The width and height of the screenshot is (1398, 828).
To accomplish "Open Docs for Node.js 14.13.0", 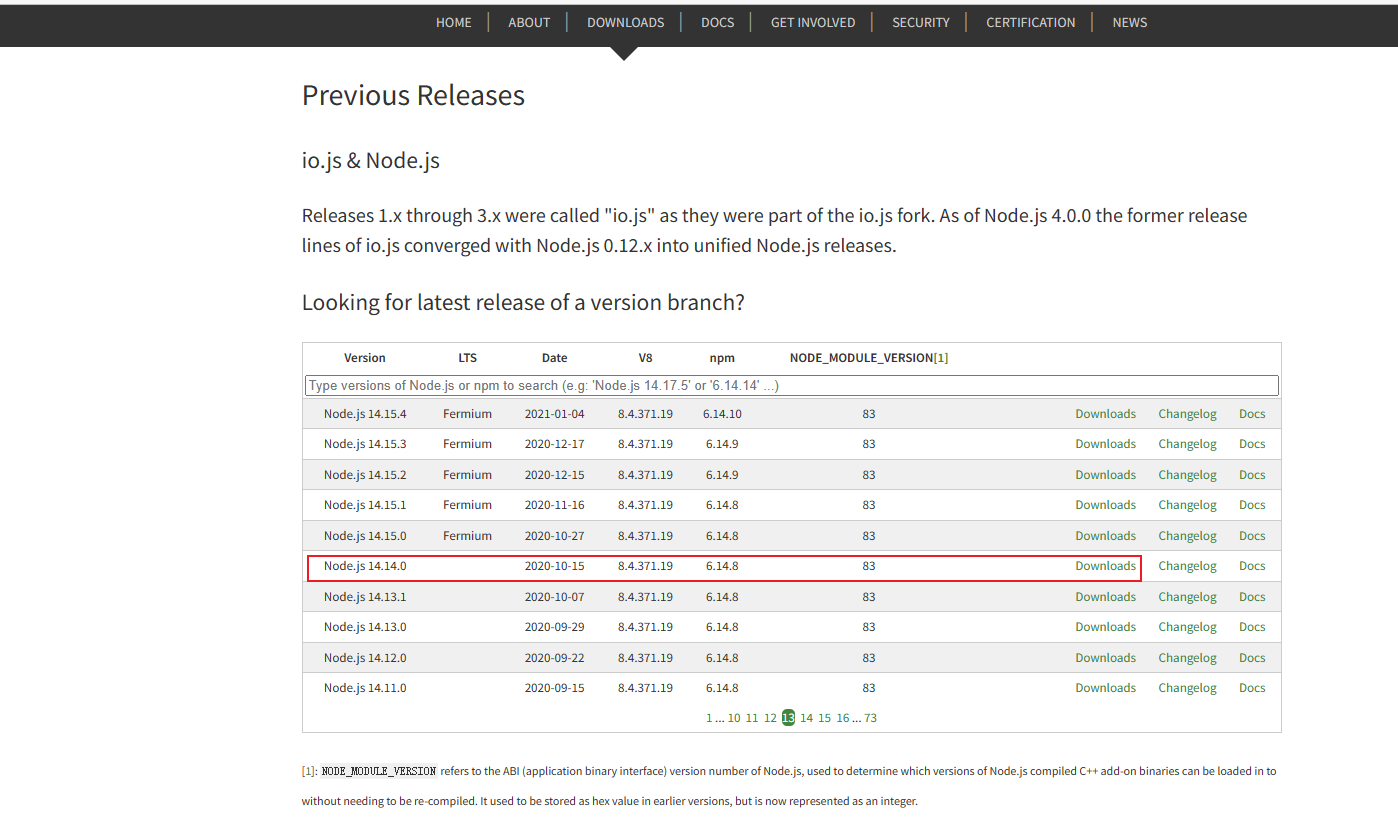I will click(x=1252, y=627).
